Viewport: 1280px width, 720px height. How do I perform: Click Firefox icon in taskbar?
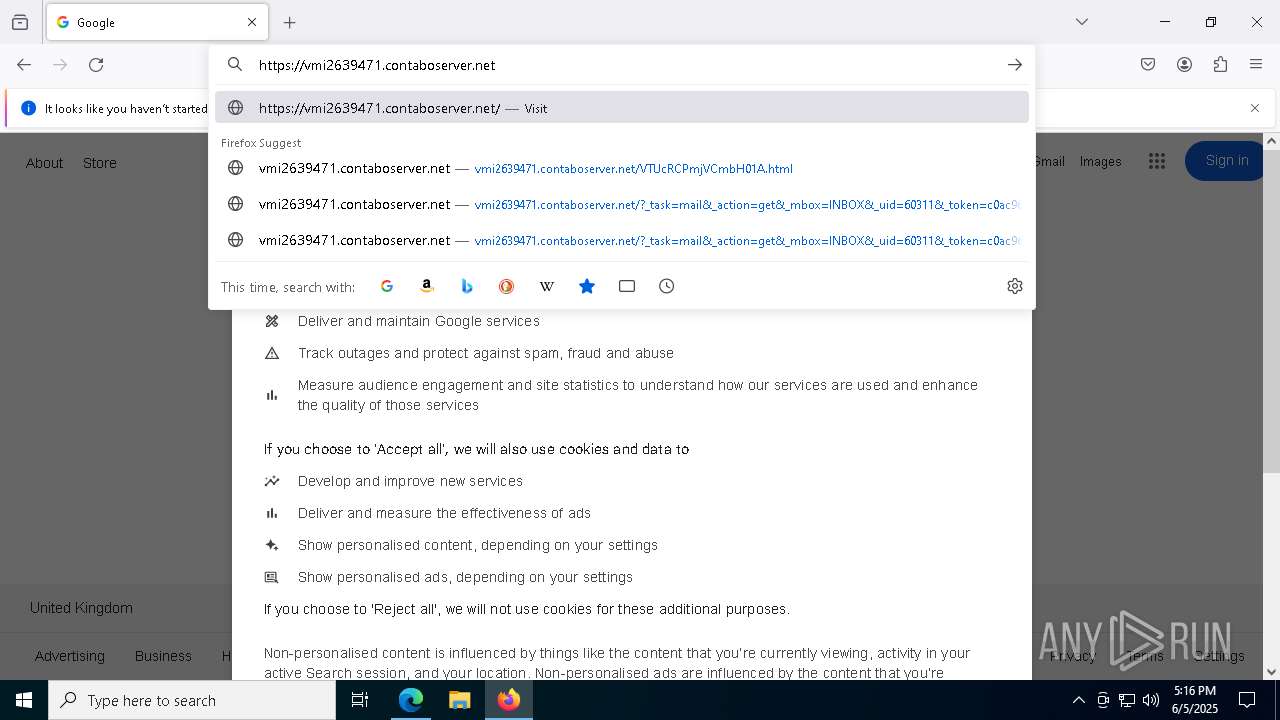(509, 700)
